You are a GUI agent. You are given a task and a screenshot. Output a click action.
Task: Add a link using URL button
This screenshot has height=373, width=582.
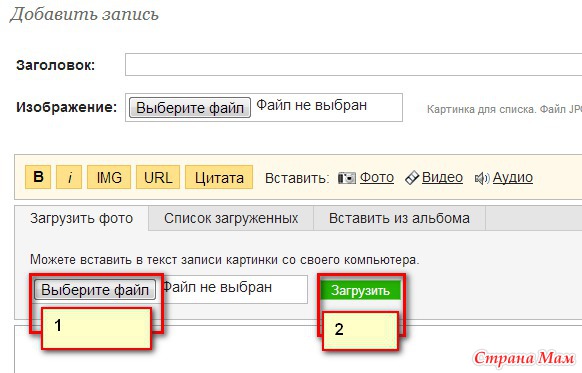(x=158, y=177)
